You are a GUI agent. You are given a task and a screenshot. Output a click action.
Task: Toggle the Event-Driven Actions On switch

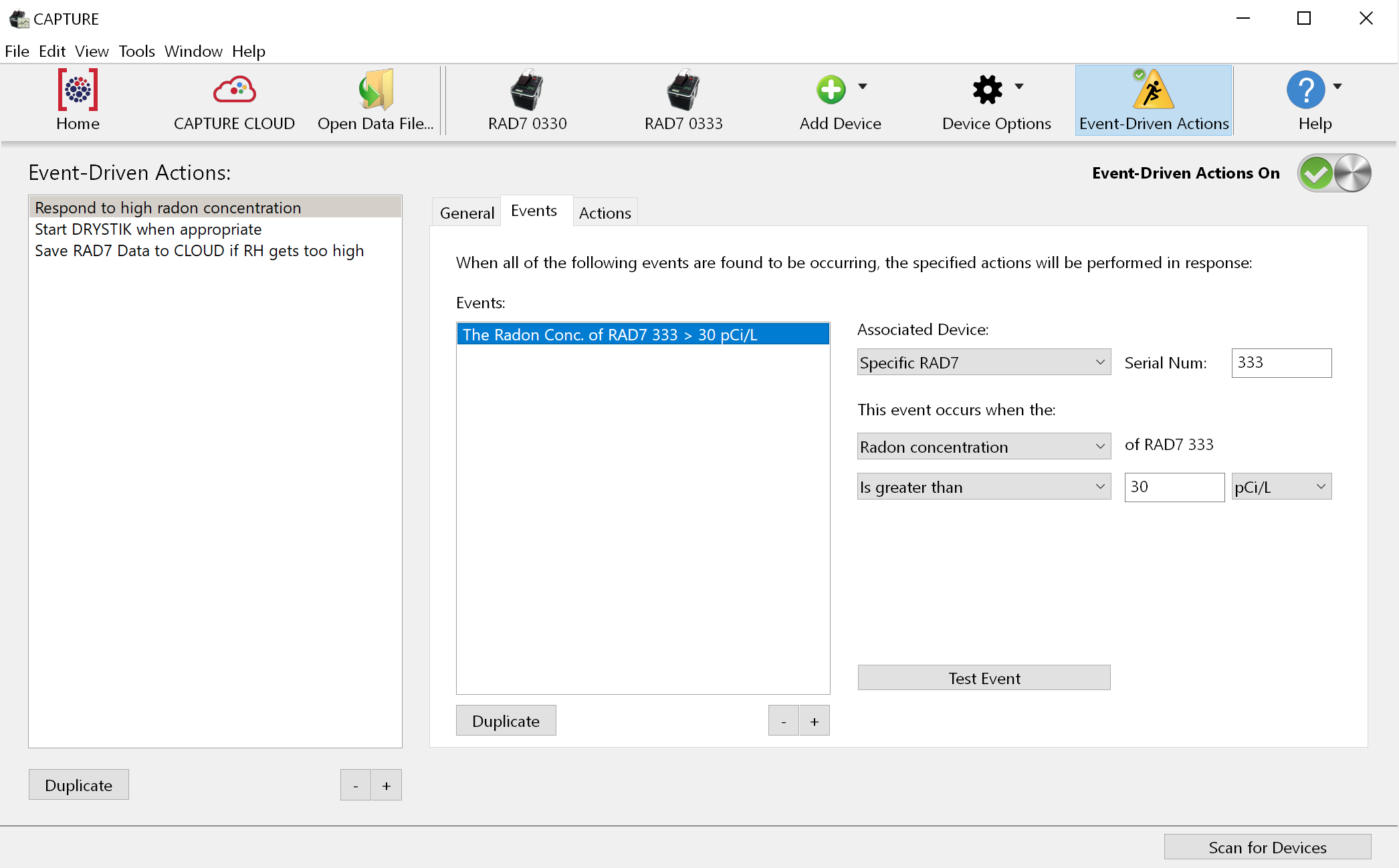(x=1334, y=173)
